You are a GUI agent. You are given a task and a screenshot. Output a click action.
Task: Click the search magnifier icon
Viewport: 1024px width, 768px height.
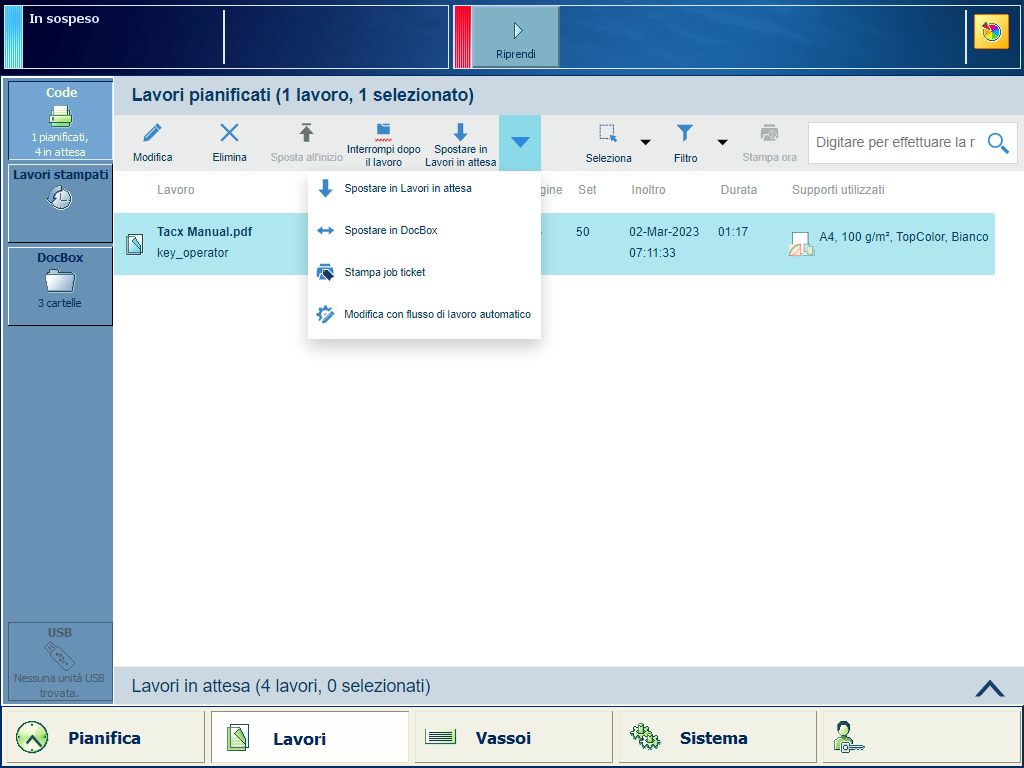click(998, 142)
